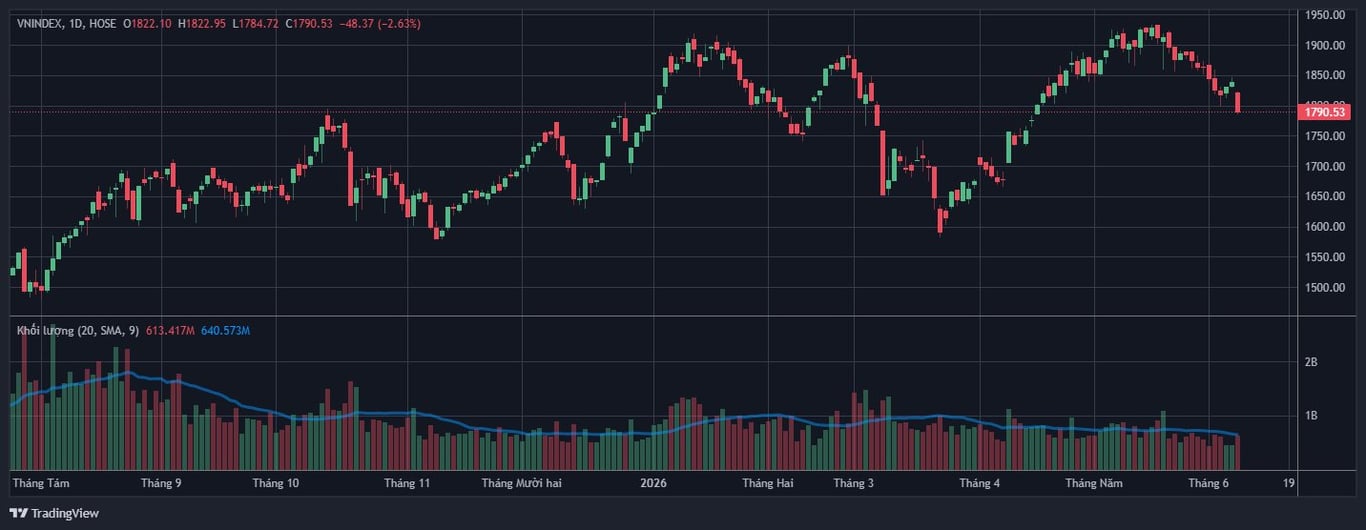Click the red 613.417M volume value
Screen dimensions: 1366x530
[171, 330]
